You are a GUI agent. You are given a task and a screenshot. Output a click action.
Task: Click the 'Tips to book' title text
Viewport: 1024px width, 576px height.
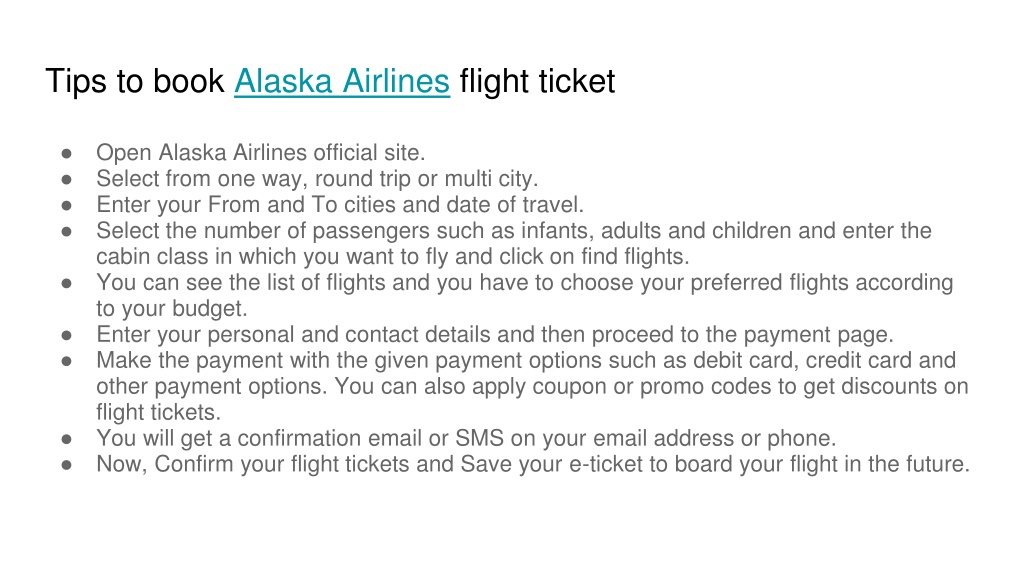pyautogui.click(x=135, y=82)
